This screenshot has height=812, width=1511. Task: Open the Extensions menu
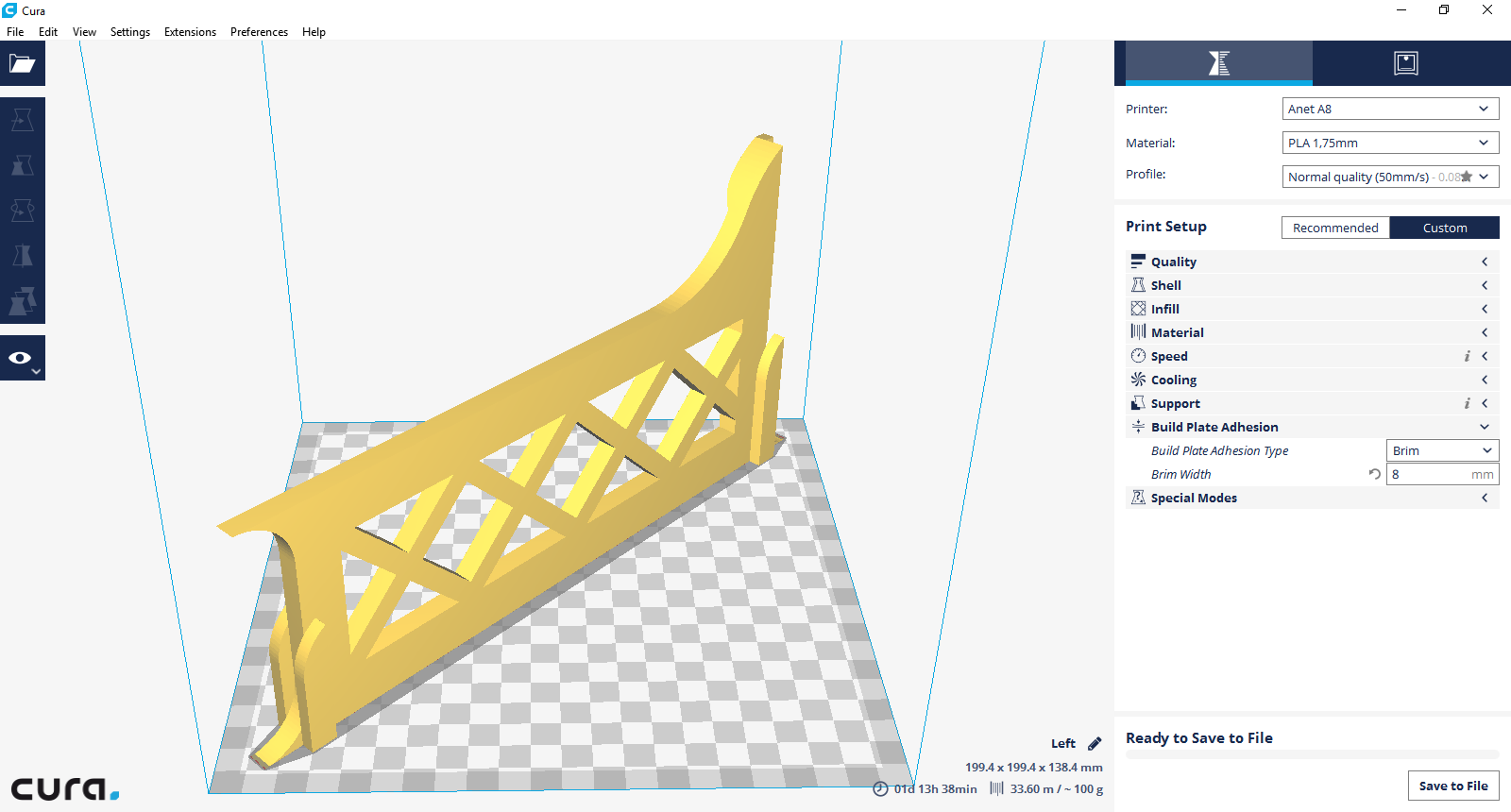[190, 31]
